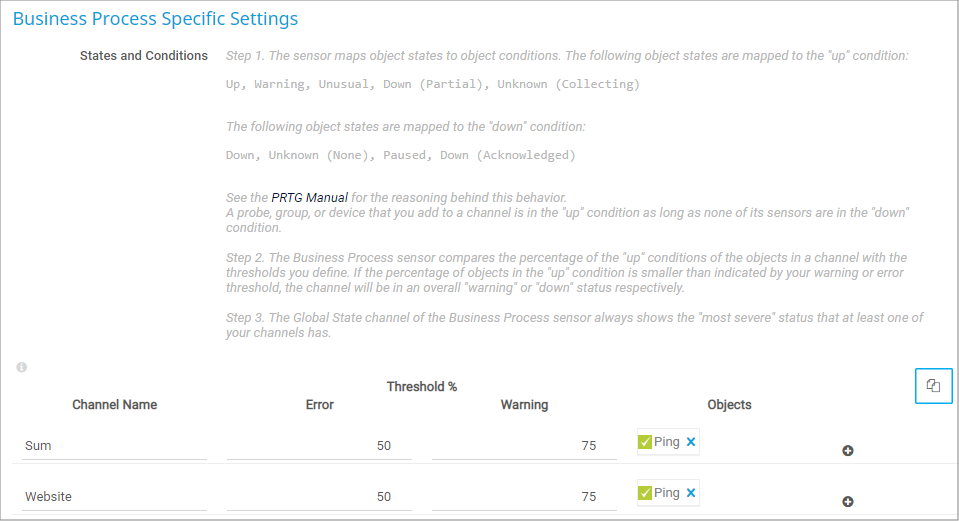
Task: Focus the Sum channel name field
Action: tap(114, 446)
